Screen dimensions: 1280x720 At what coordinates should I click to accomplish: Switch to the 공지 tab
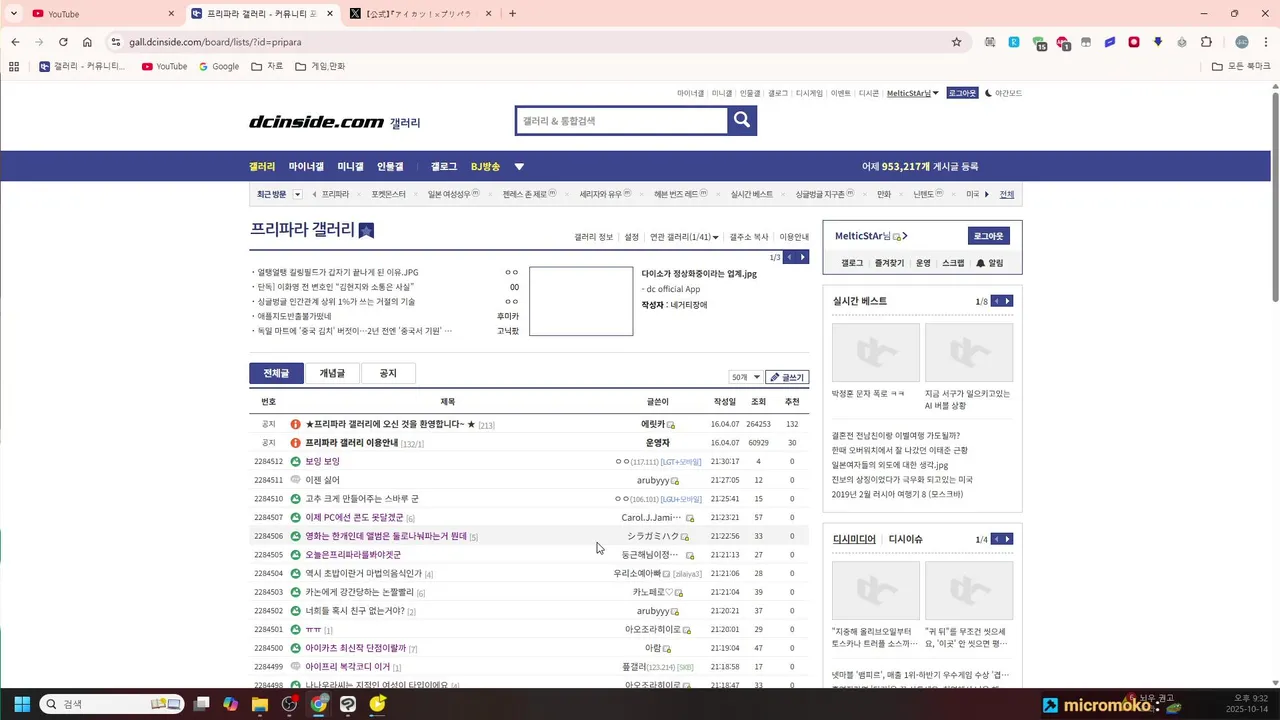tap(388, 373)
